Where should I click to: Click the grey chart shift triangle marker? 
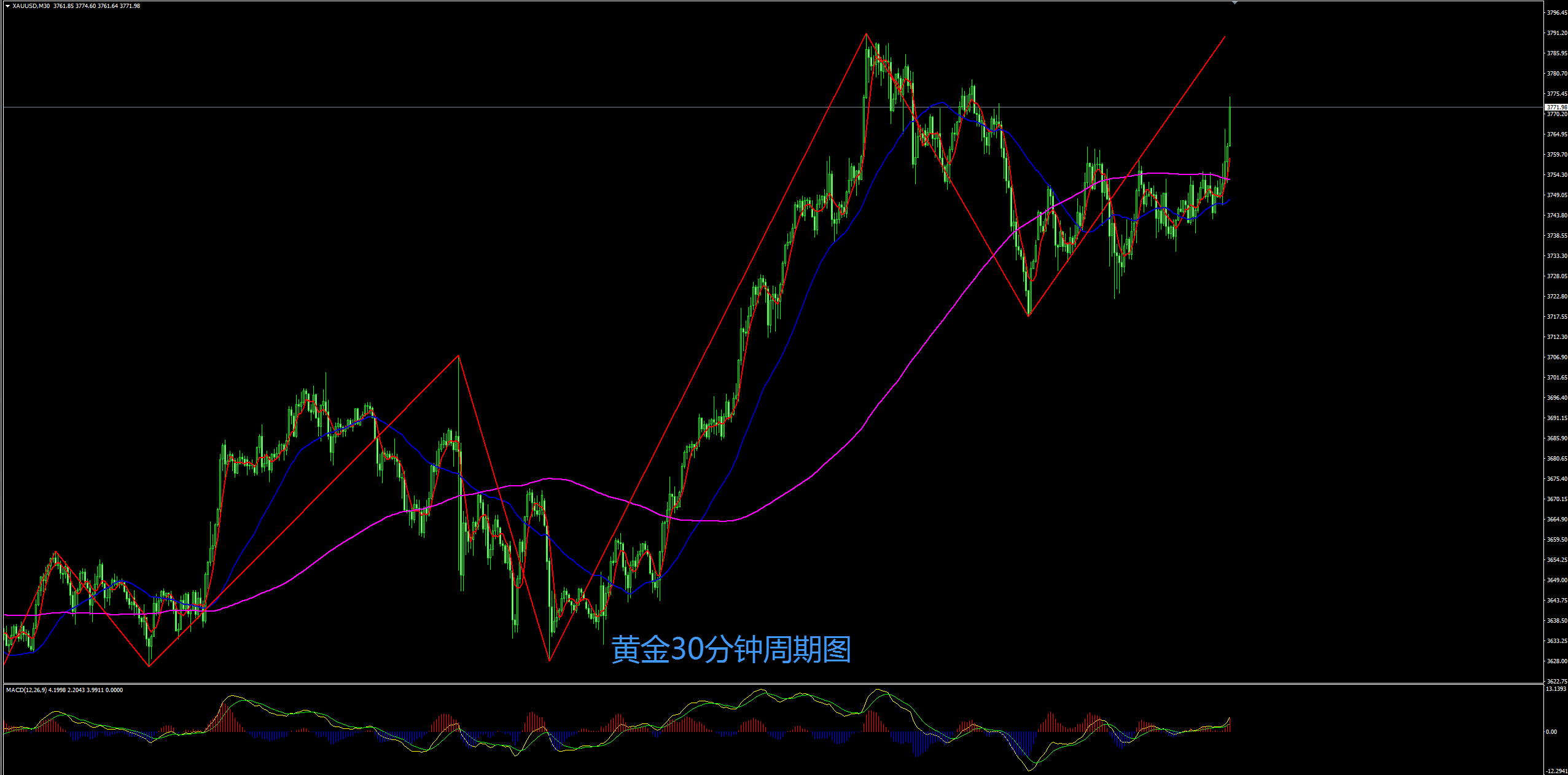(1235, 3)
